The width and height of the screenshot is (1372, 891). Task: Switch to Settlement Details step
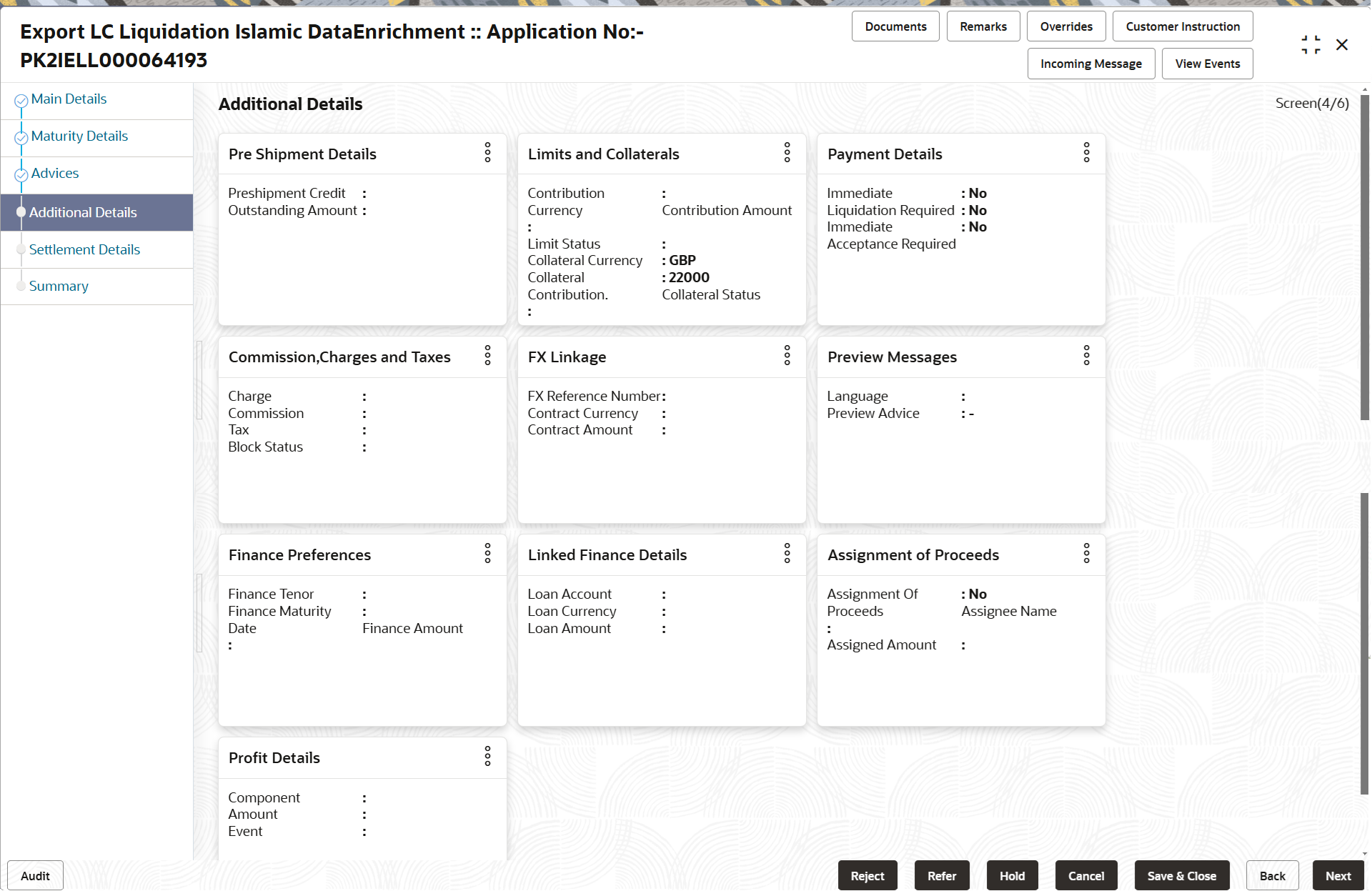click(x=84, y=249)
